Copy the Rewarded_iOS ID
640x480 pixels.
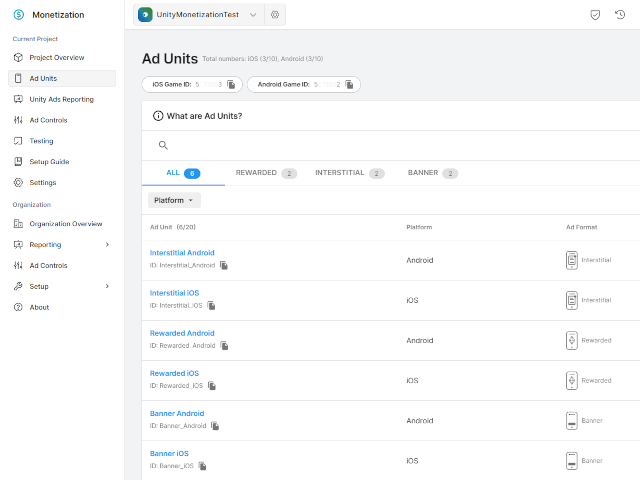[211, 386]
